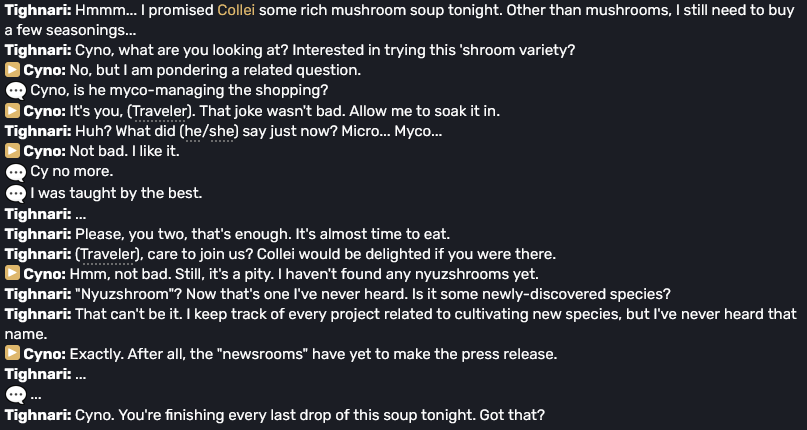Click the underlined "she" pronoun in Tighnari's line

click(222, 132)
